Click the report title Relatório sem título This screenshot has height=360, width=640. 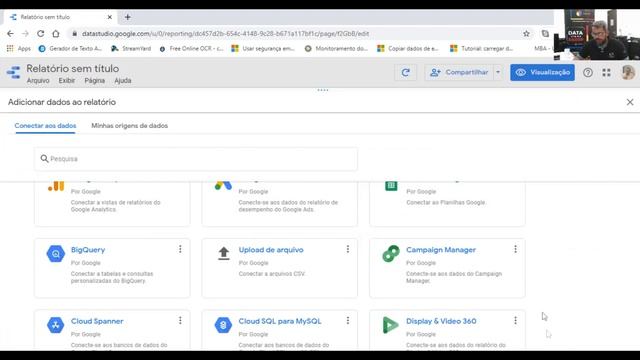tap(73, 69)
